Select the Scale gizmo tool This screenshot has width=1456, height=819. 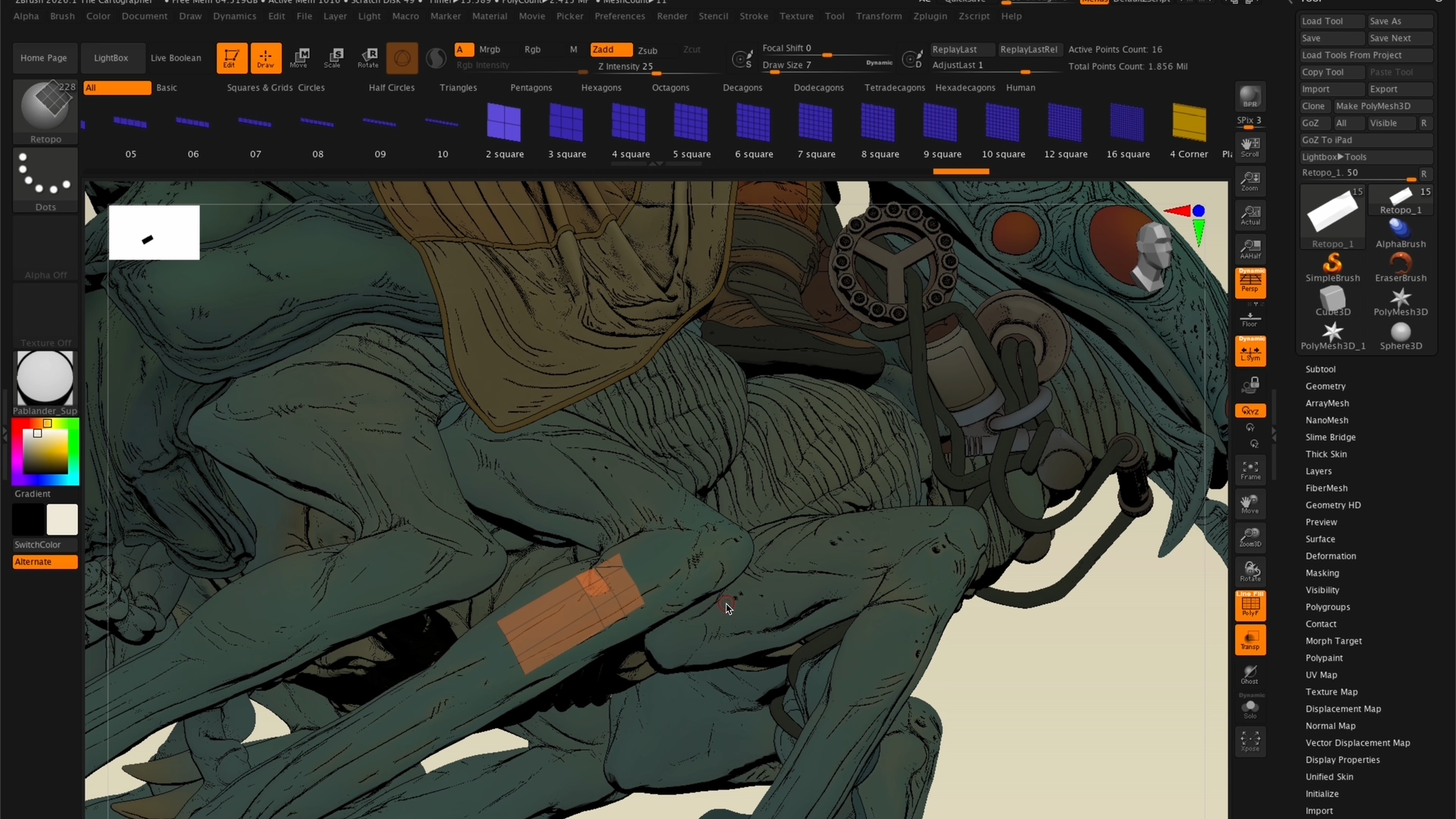point(334,57)
